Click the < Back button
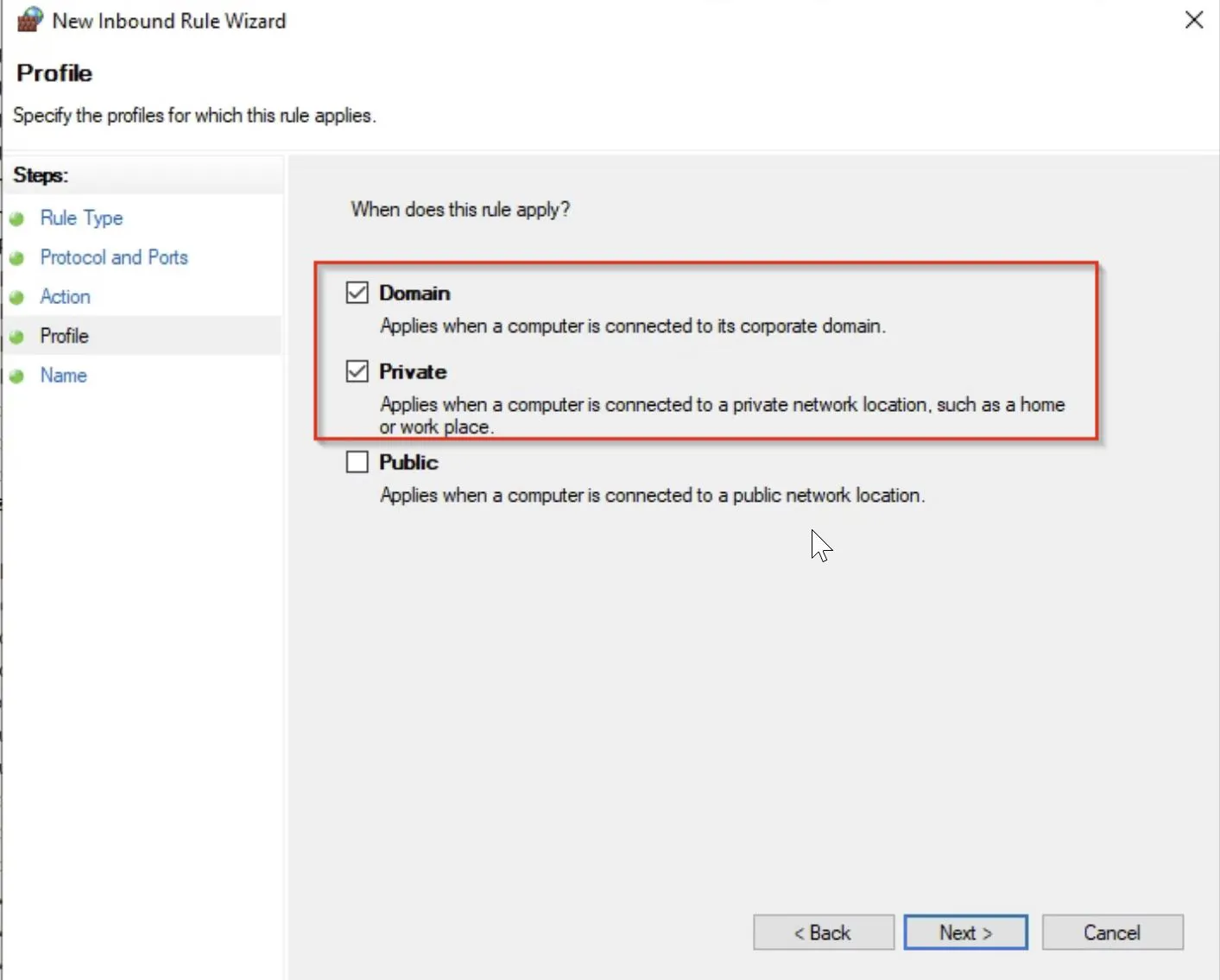This screenshot has height=980, width=1220. tap(823, 933)
